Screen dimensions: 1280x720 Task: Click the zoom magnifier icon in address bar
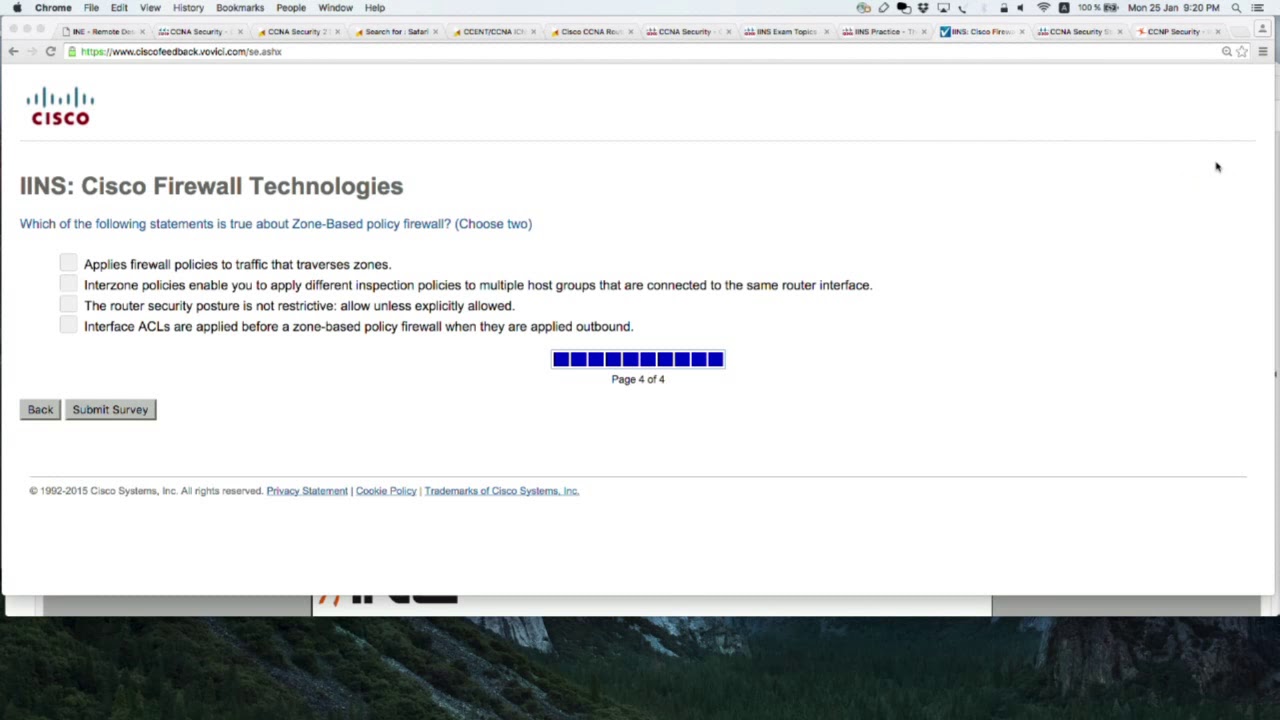[1227, 51]
